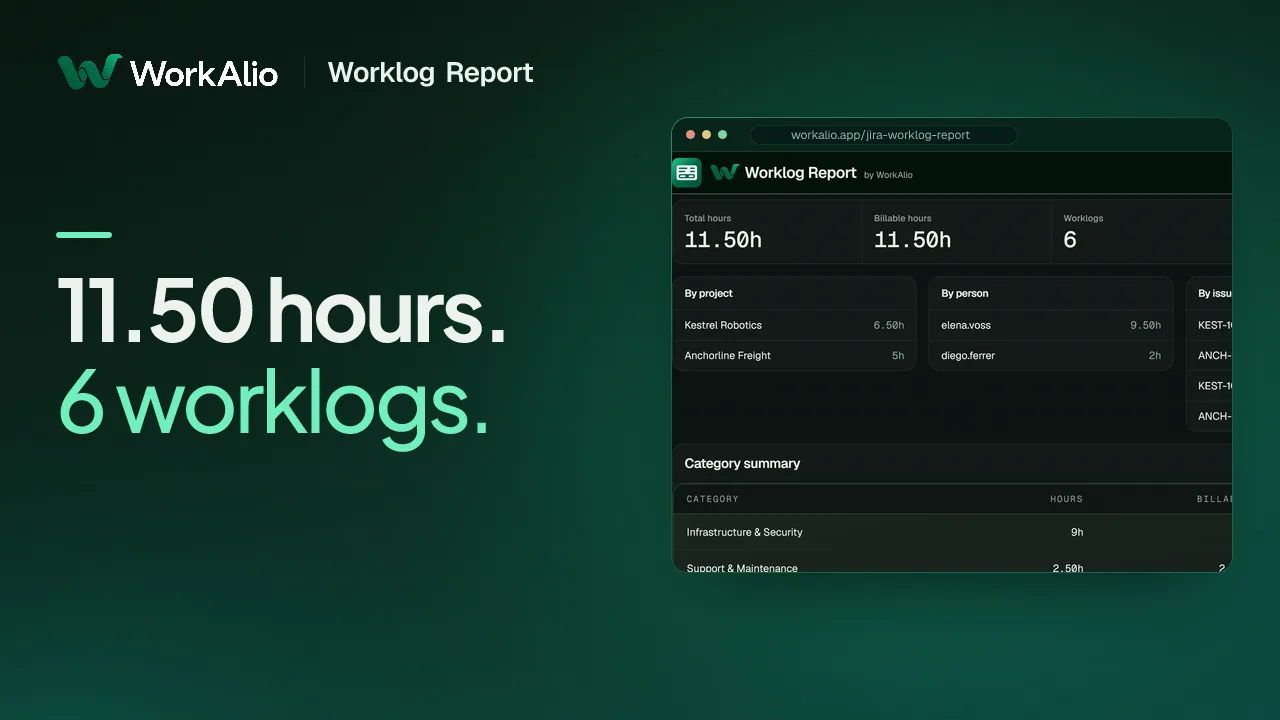Select the Kestrel Robotics project row
This screenshot has width=1280, height=720.
[x=794, y=325]
